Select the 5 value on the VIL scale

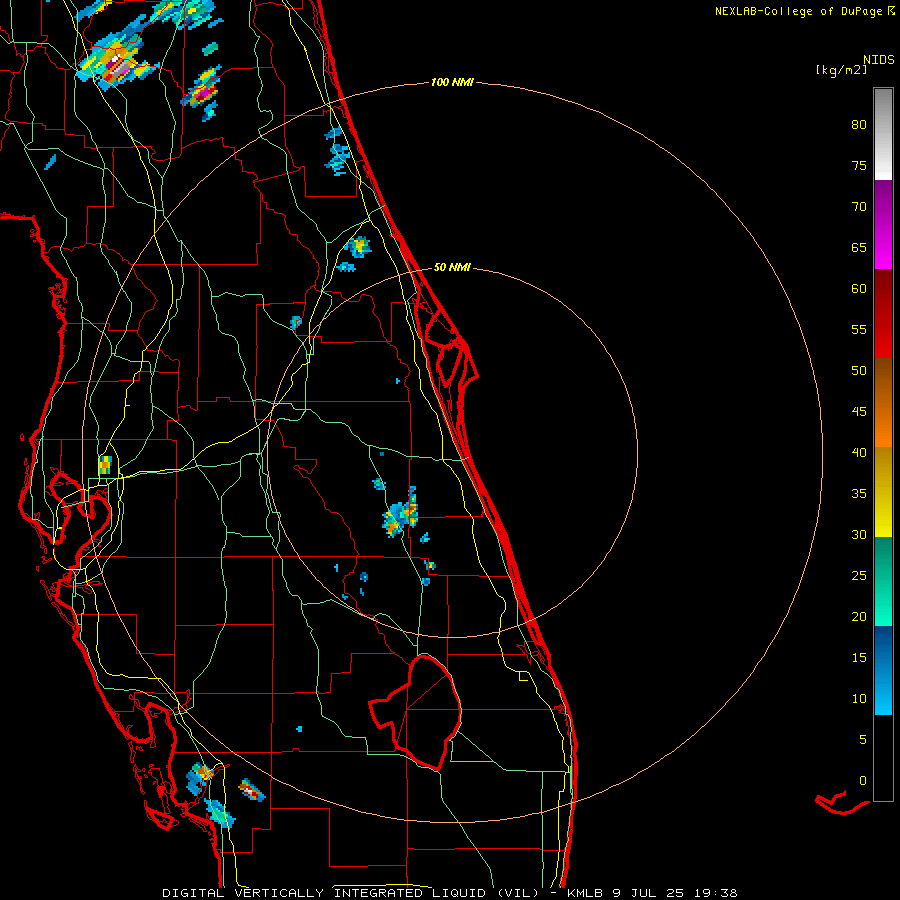[x=863, y=740]
